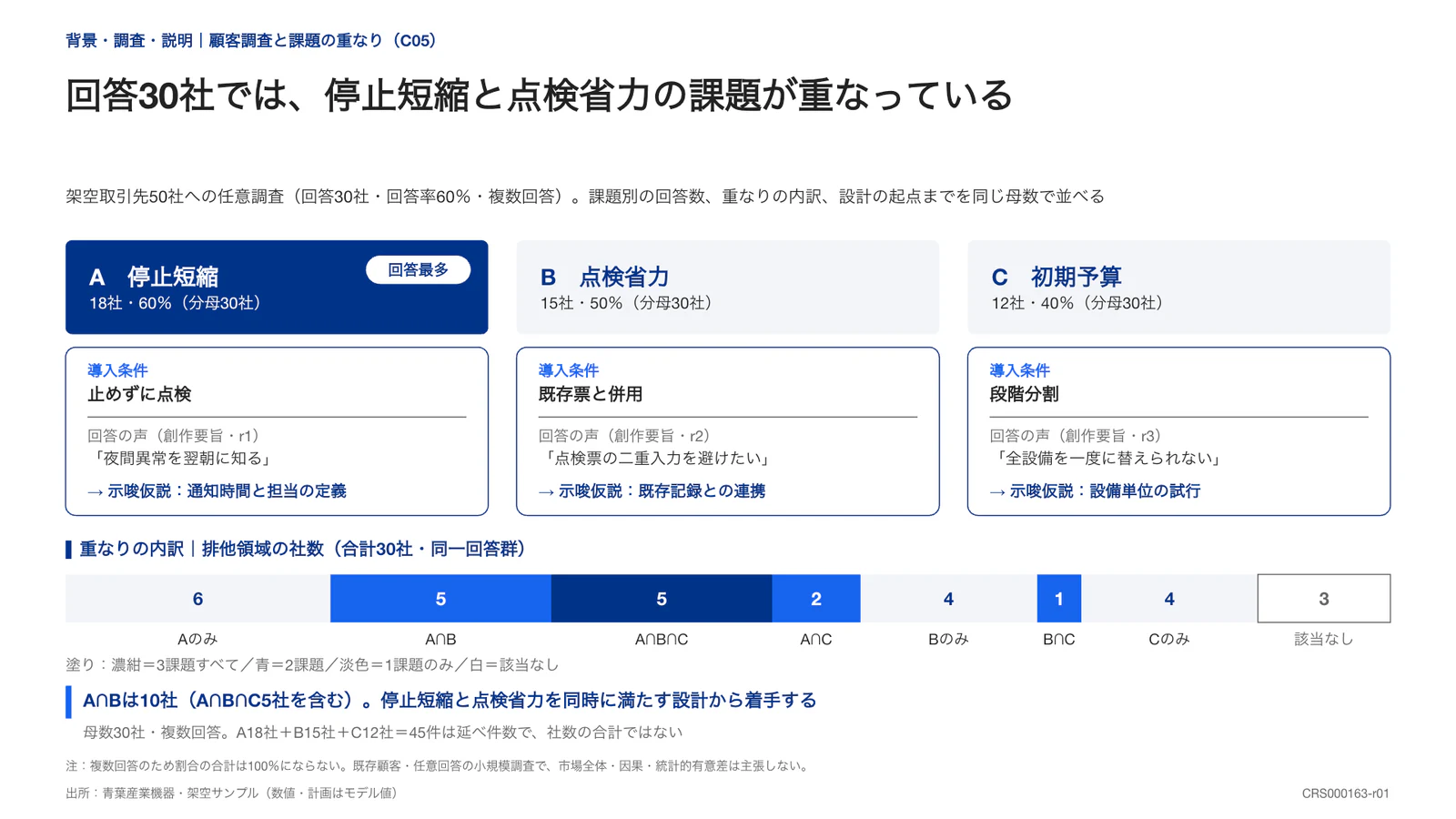Click the quote 「点検票の二重入力を避けたい」
Image resolution: width=1456 pixels, height=819 pixels.
(657, 459)
